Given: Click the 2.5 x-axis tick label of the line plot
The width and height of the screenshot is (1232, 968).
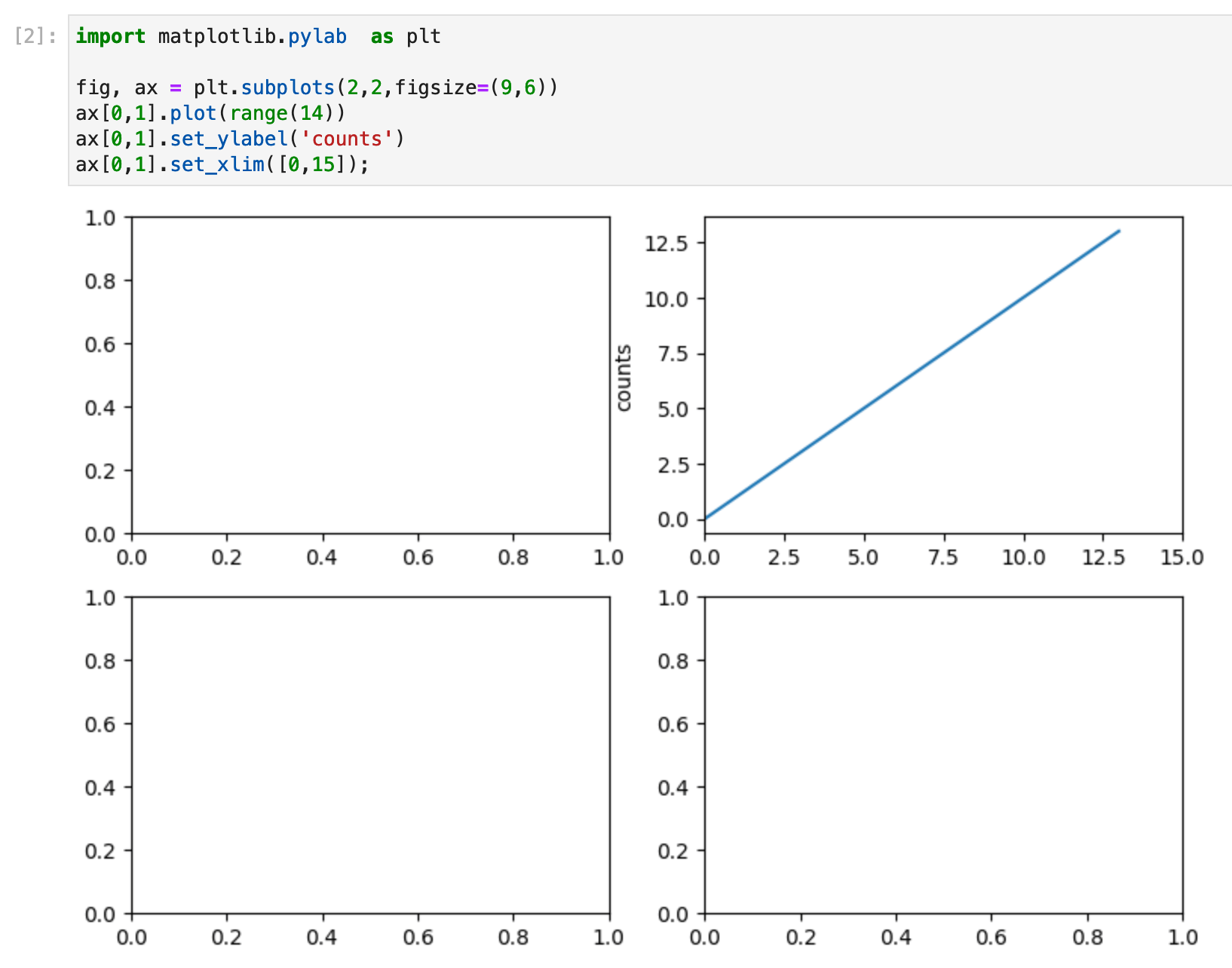Looking at the screenshot, I should (x=784, y=558).
